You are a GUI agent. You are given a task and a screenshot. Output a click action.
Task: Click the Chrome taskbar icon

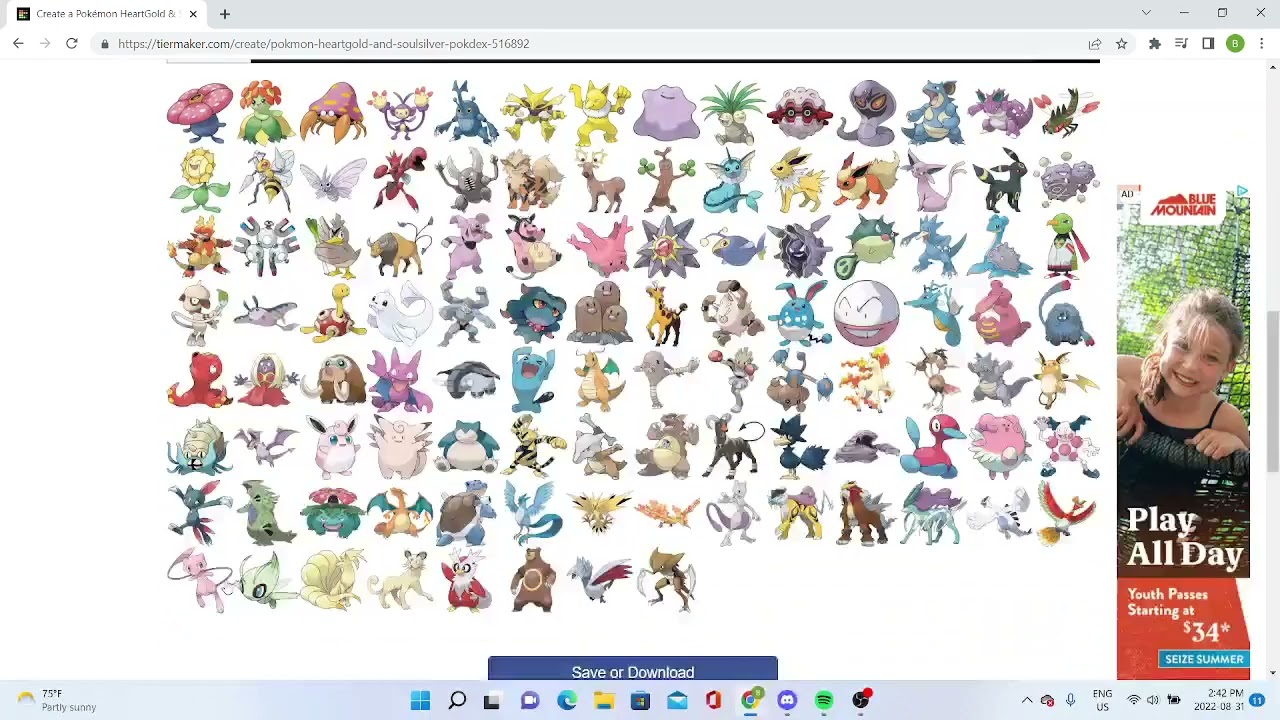[x=750, y=700]
